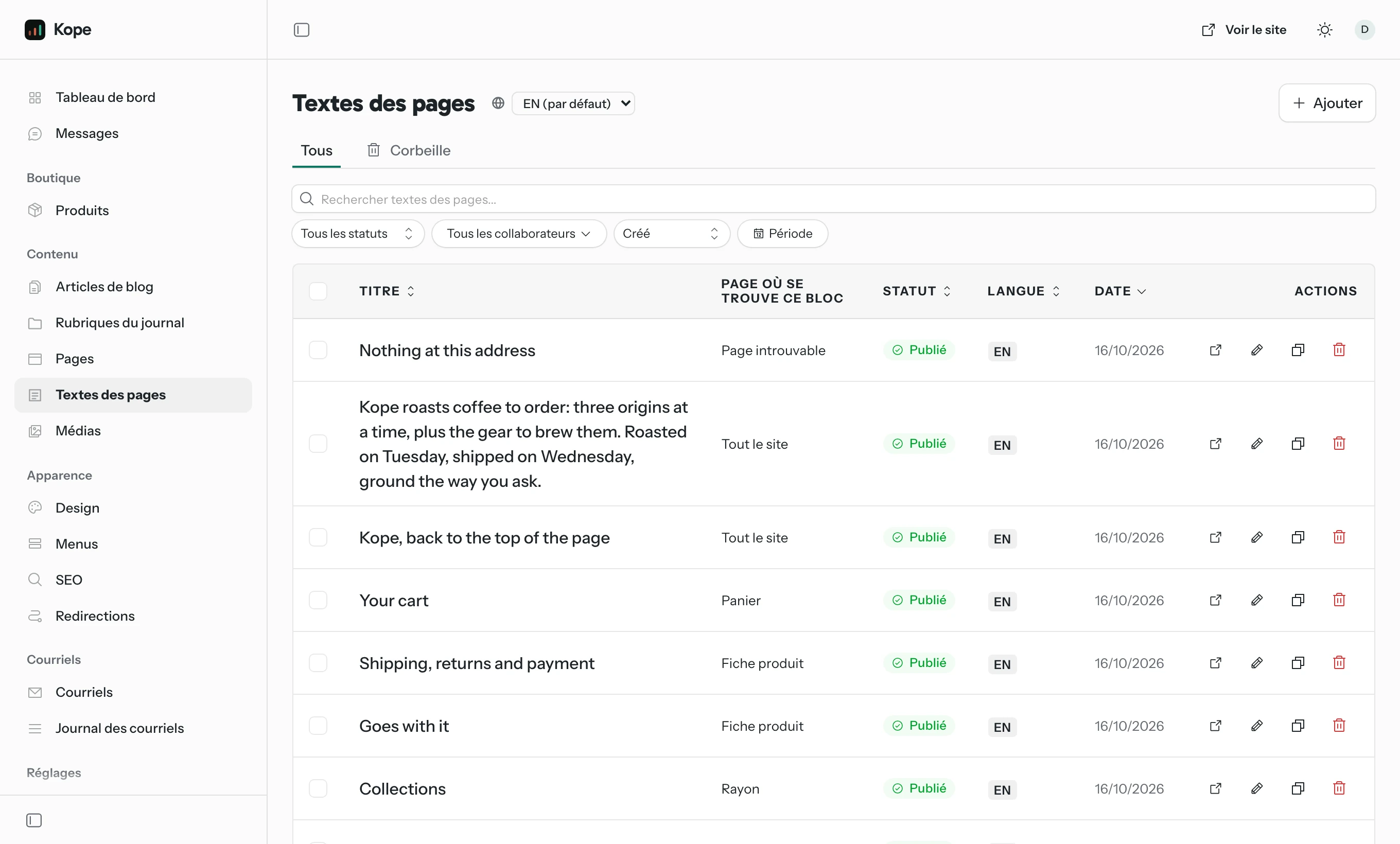Check the Kope roasts coffee to order row
Viewport: 1400px width, 844px height.
[x=318, y=444]
